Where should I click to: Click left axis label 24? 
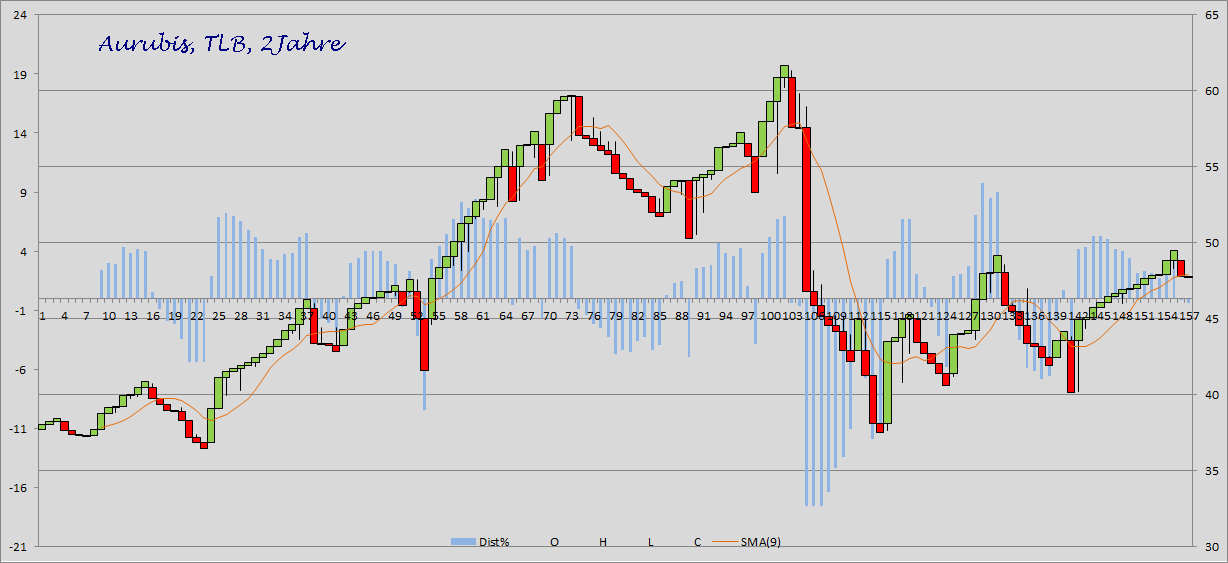[x=19, y=16]
